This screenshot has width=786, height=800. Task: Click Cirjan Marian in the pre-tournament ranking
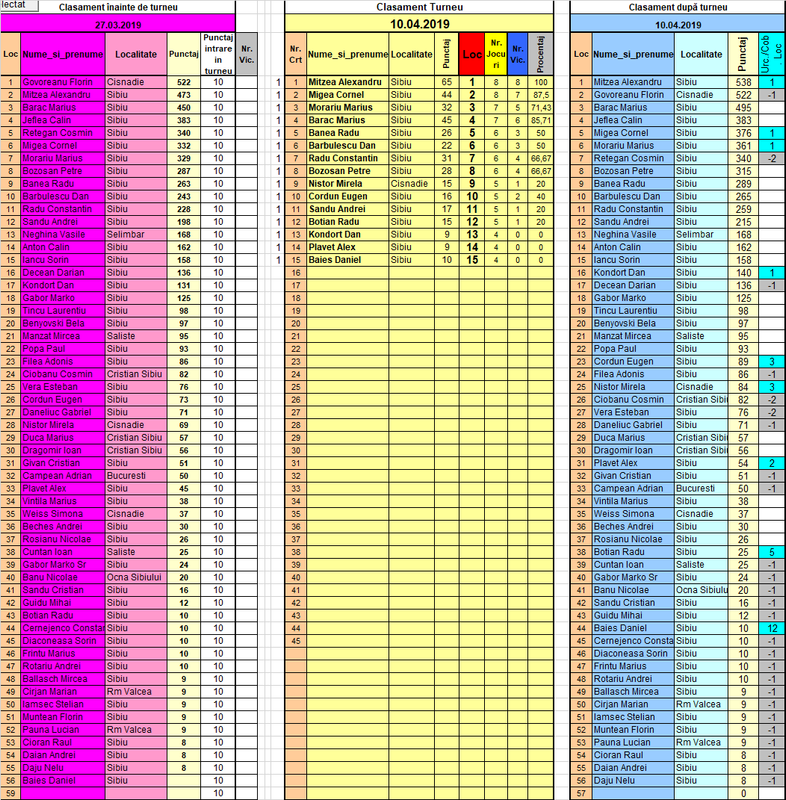pos(63,692)
